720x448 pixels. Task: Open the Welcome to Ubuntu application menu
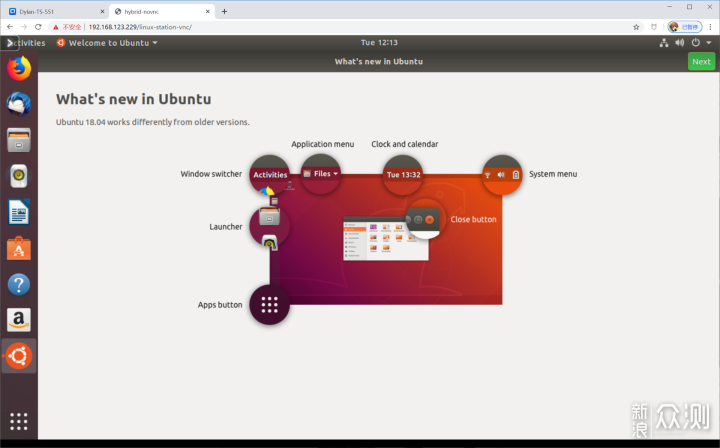(107, 43)
